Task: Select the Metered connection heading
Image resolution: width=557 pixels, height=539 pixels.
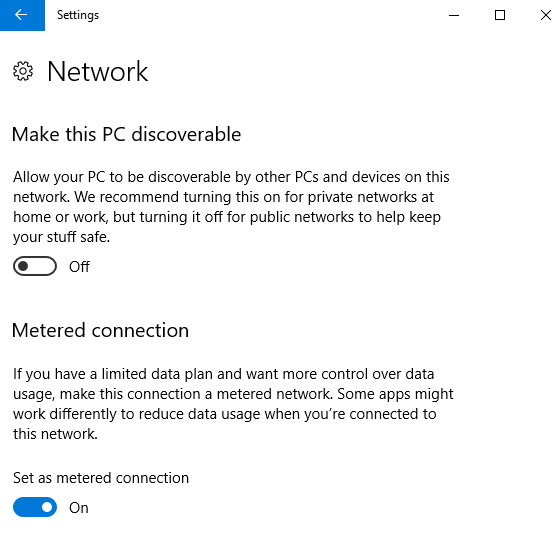Action: pyautogui.click(x=100, y=330)
